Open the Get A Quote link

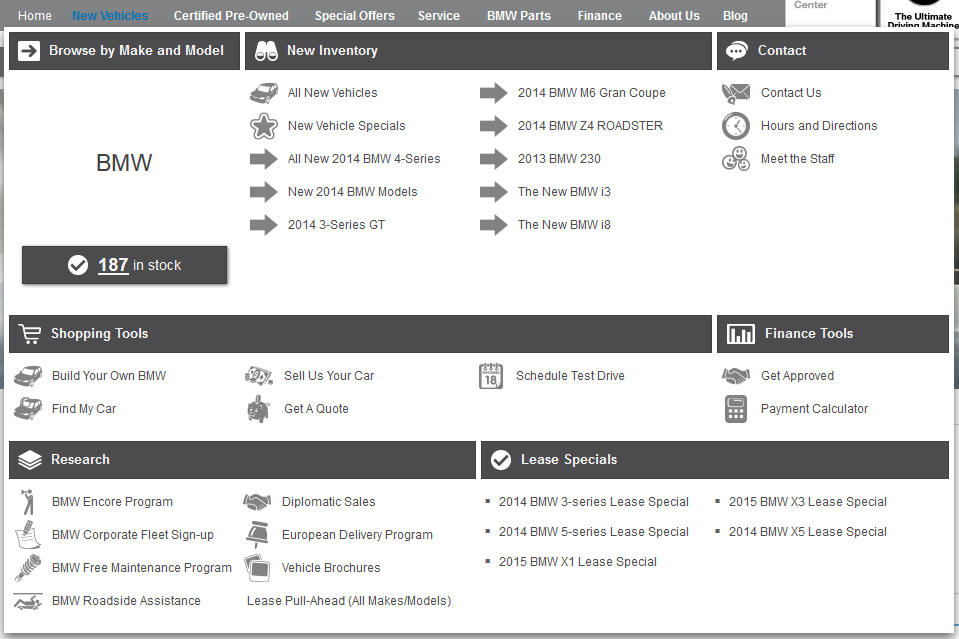pyautogui.click(x=316, y=409)
